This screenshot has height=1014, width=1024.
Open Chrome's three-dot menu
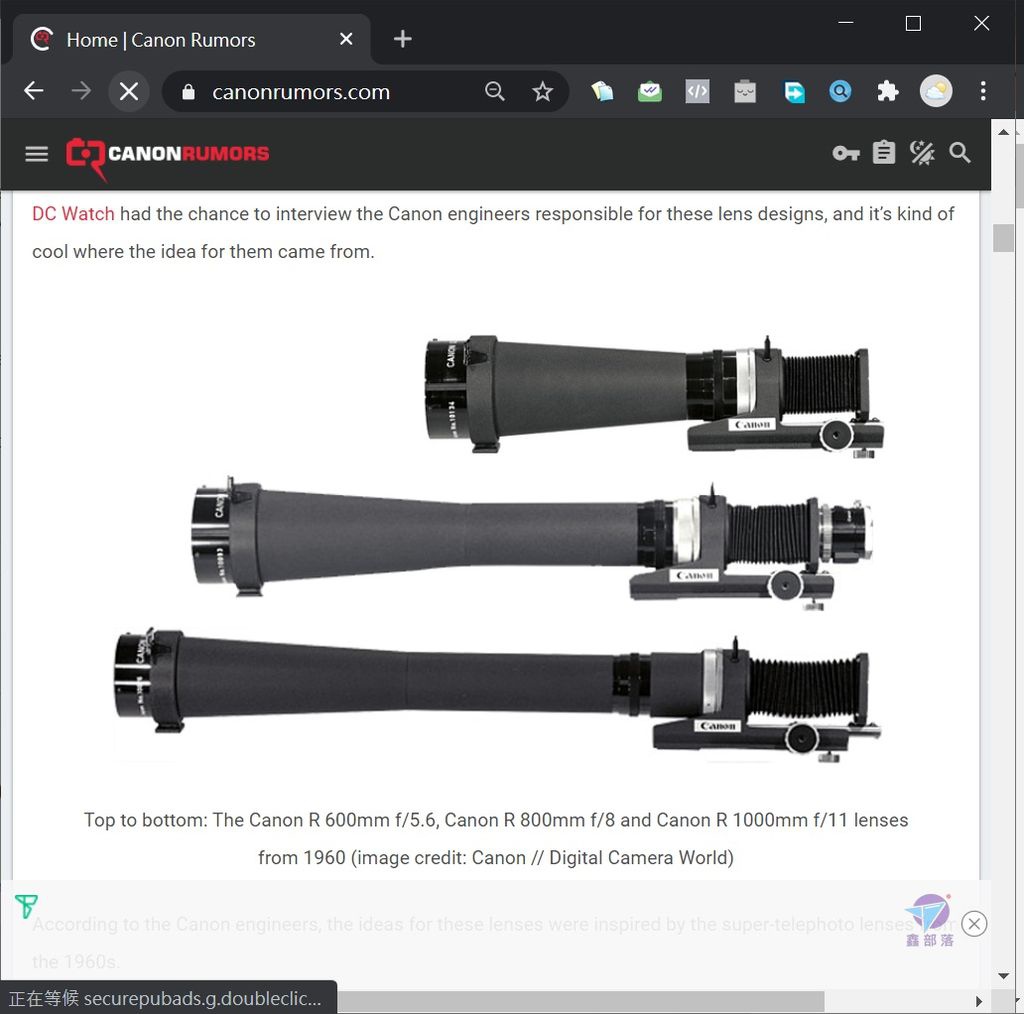tap(983, 91)
